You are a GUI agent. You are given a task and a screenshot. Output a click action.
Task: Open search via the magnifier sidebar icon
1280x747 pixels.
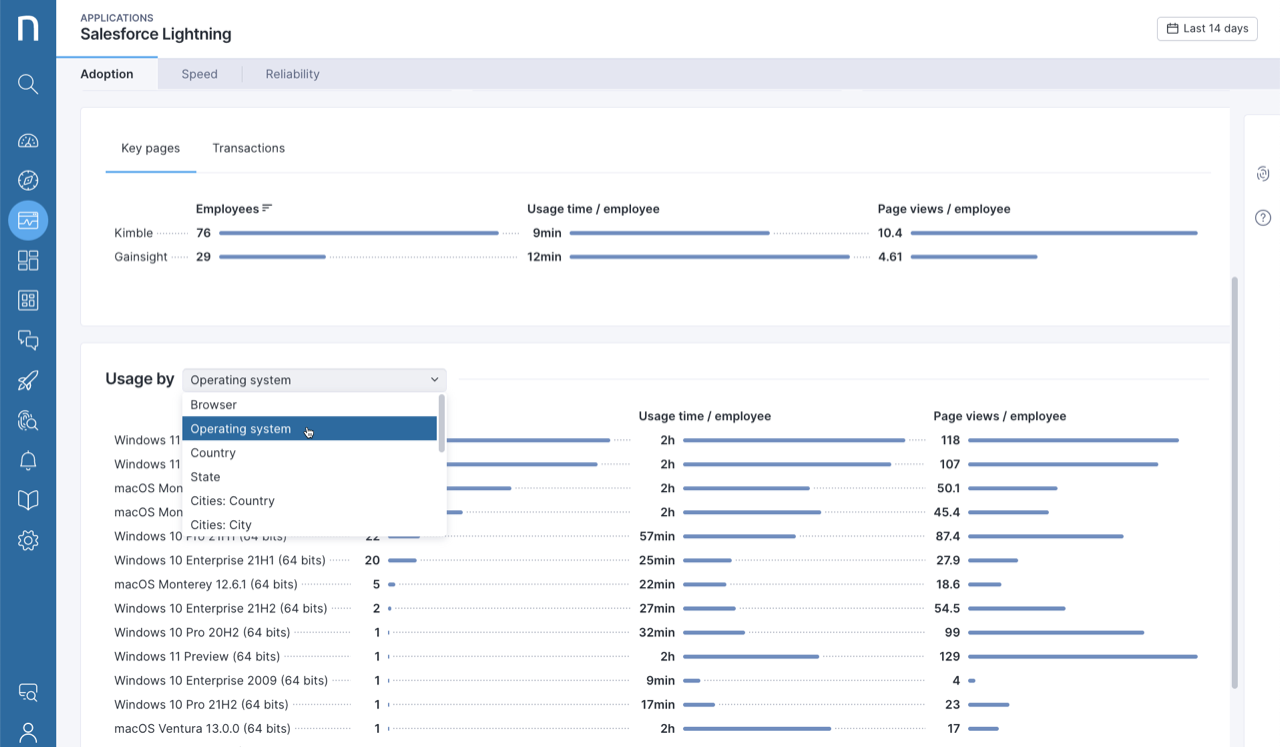coord(28,84)
